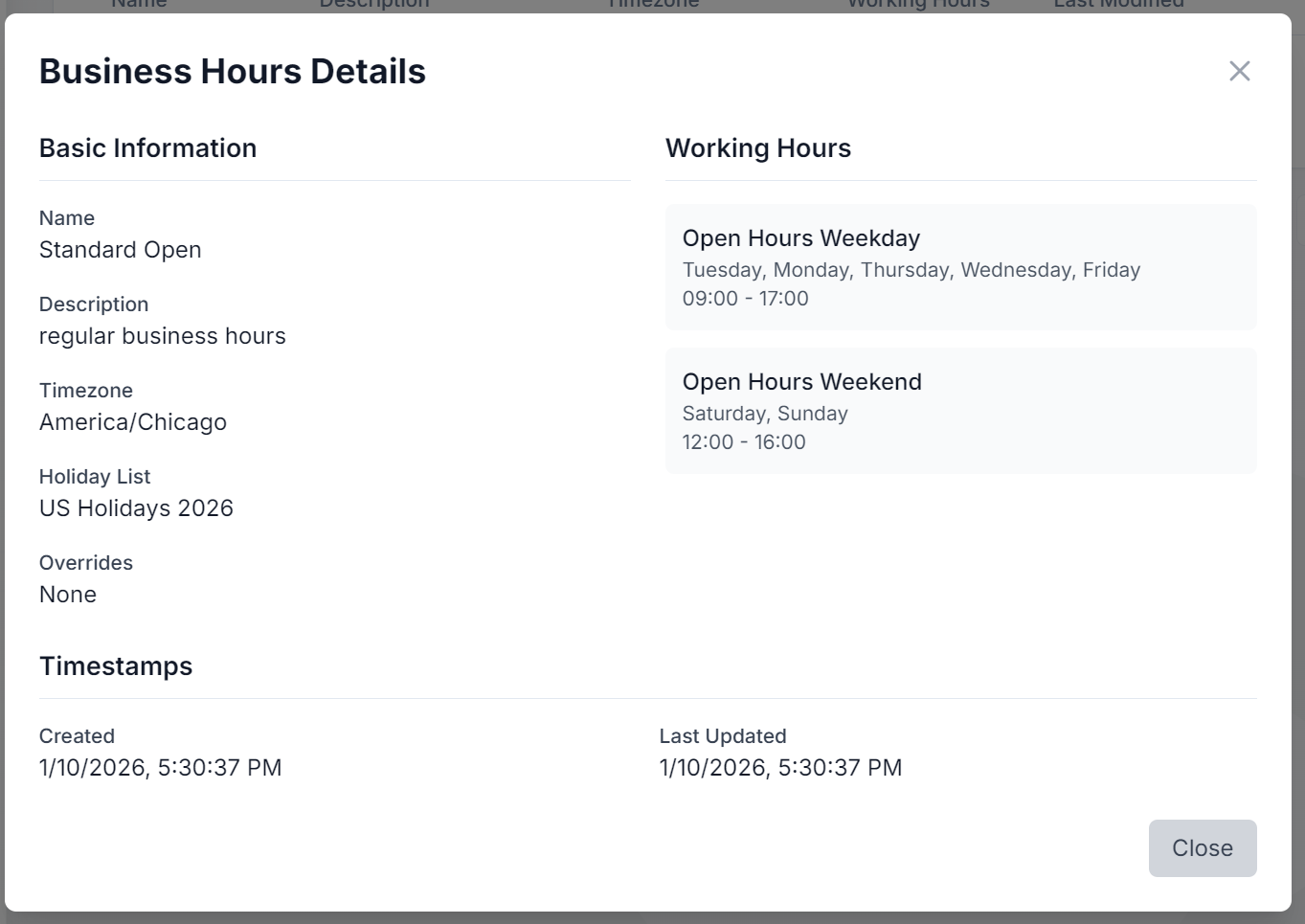Close the Business Hours Details dialog via X icon

point(1239,71)
